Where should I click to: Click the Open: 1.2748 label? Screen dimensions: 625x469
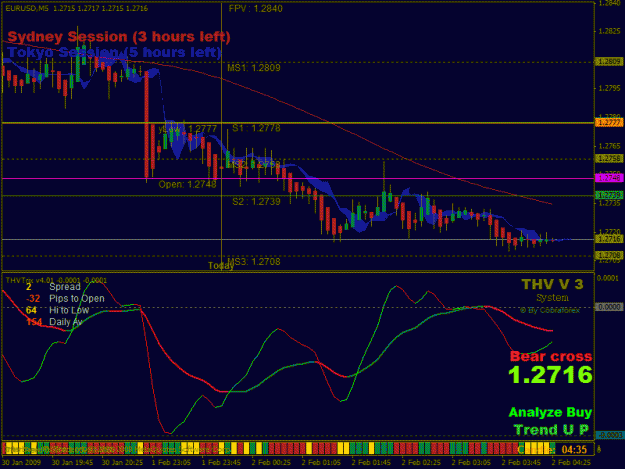point(187,184)
